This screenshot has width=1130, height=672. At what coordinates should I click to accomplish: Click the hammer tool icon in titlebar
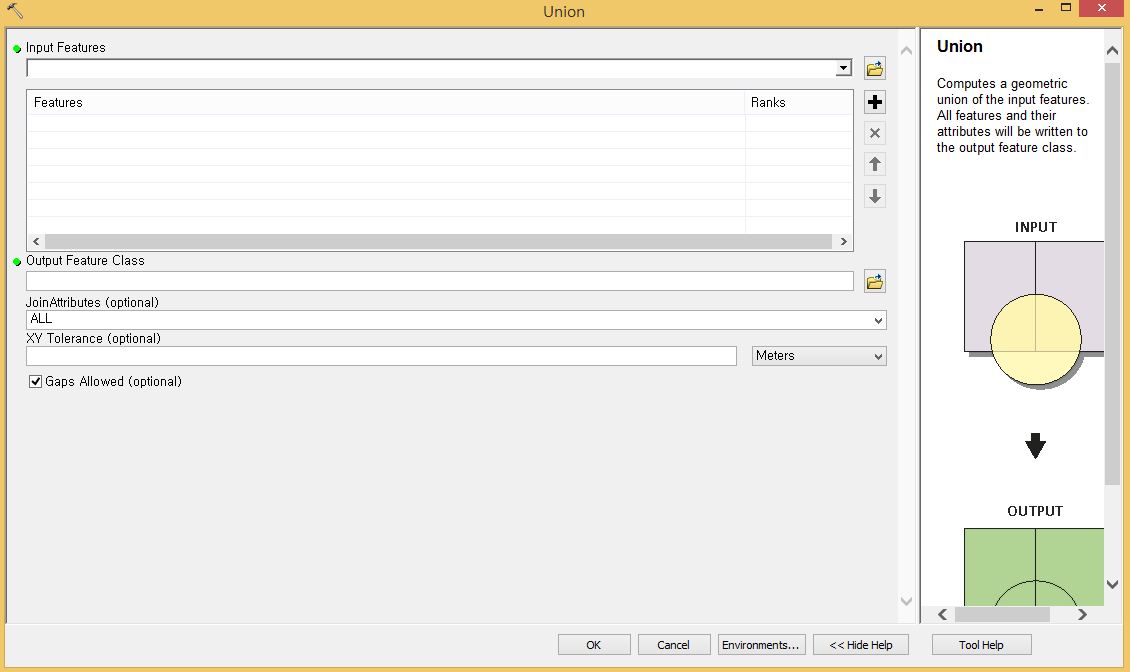pyautogui.click(x=13, y=8)
